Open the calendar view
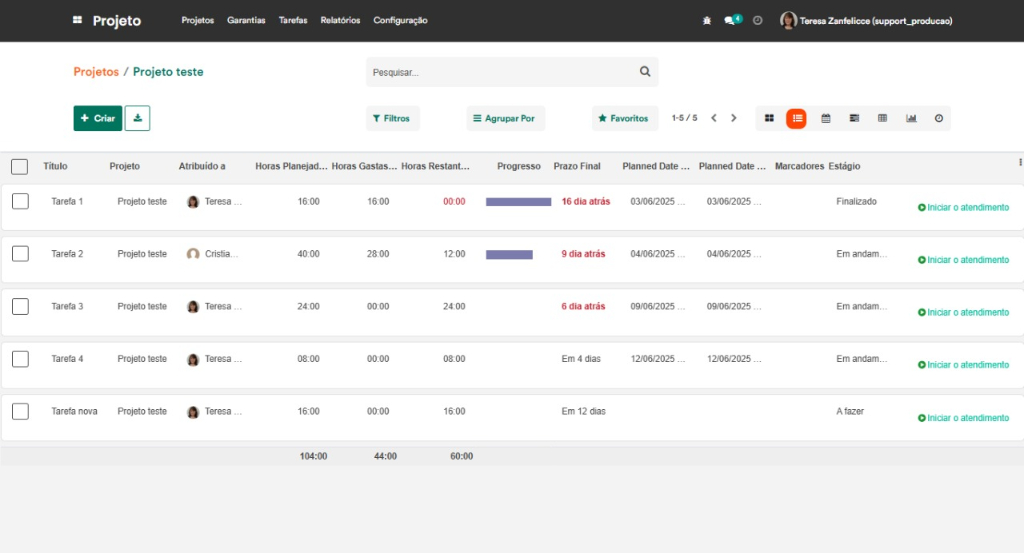This screenshot has width=1024, height=553. point(826,118)
